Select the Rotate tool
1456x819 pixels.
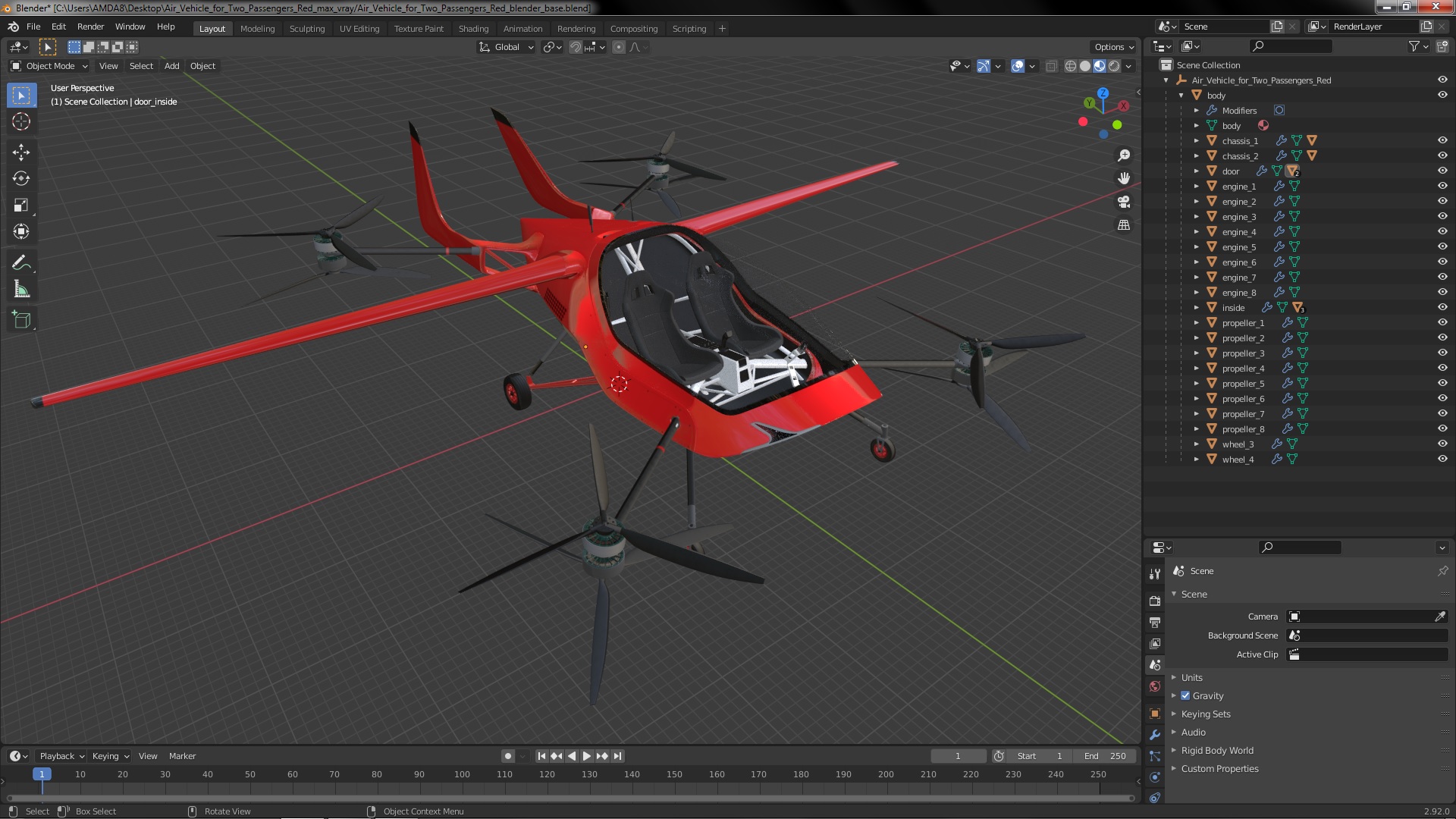pos(21,179)
